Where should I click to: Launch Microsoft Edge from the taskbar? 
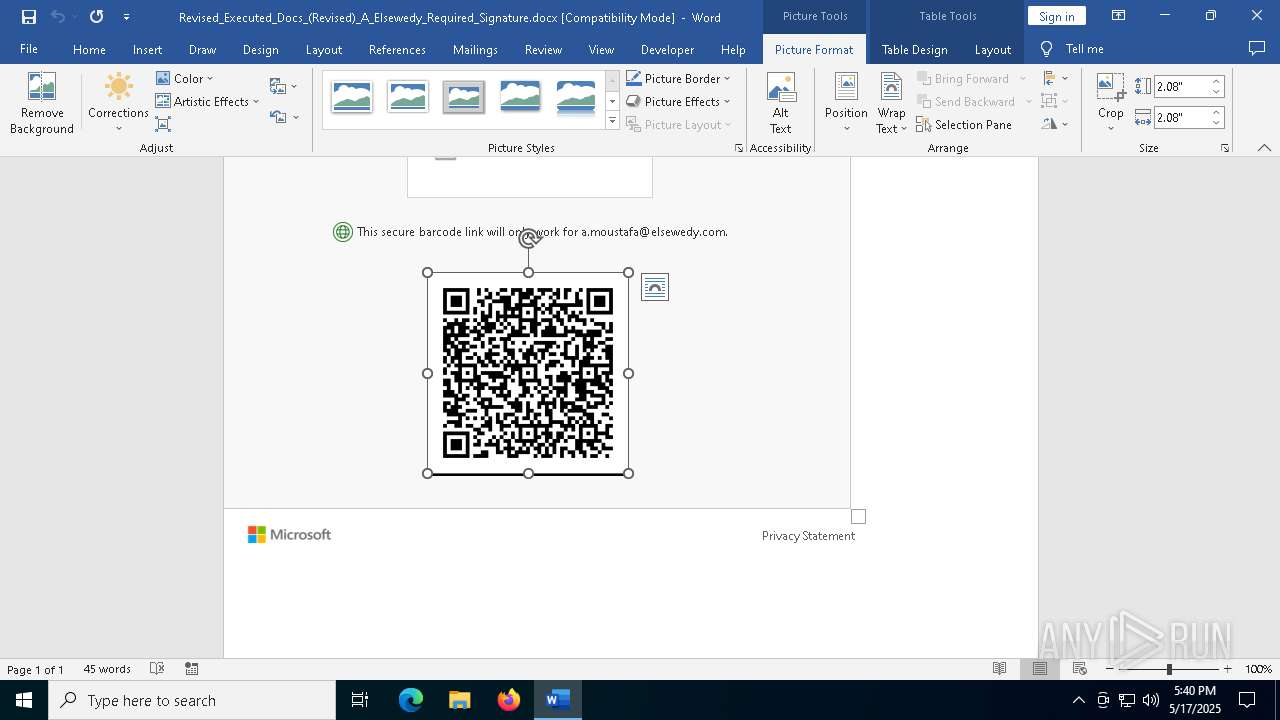click(x=411, y=700)
